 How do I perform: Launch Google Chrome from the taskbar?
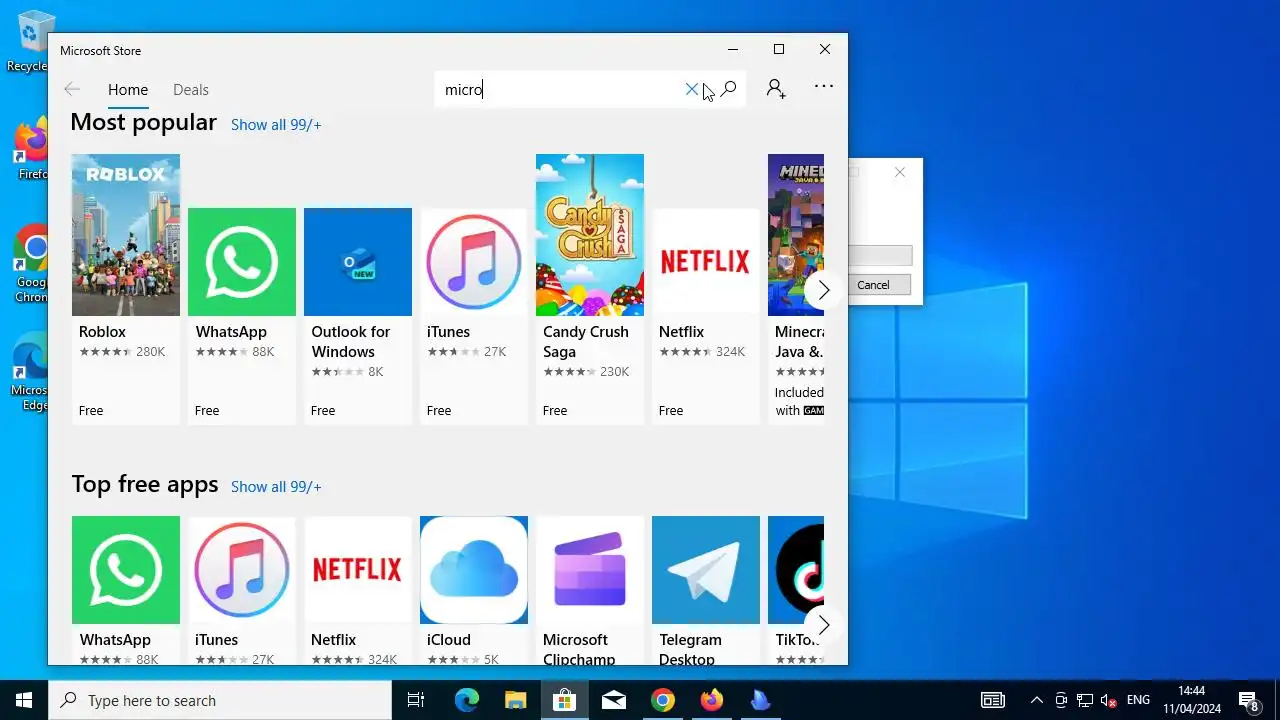pos(662,700)
